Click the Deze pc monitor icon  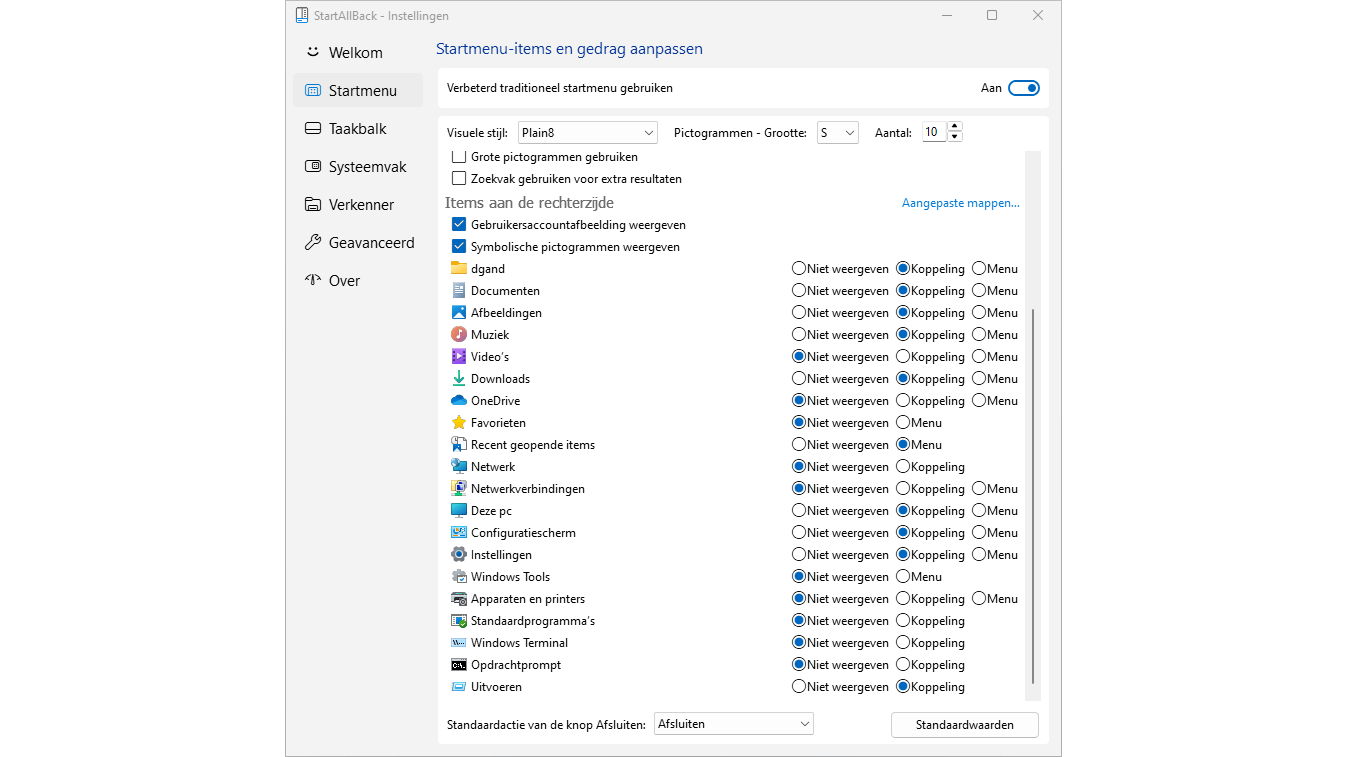459,511
